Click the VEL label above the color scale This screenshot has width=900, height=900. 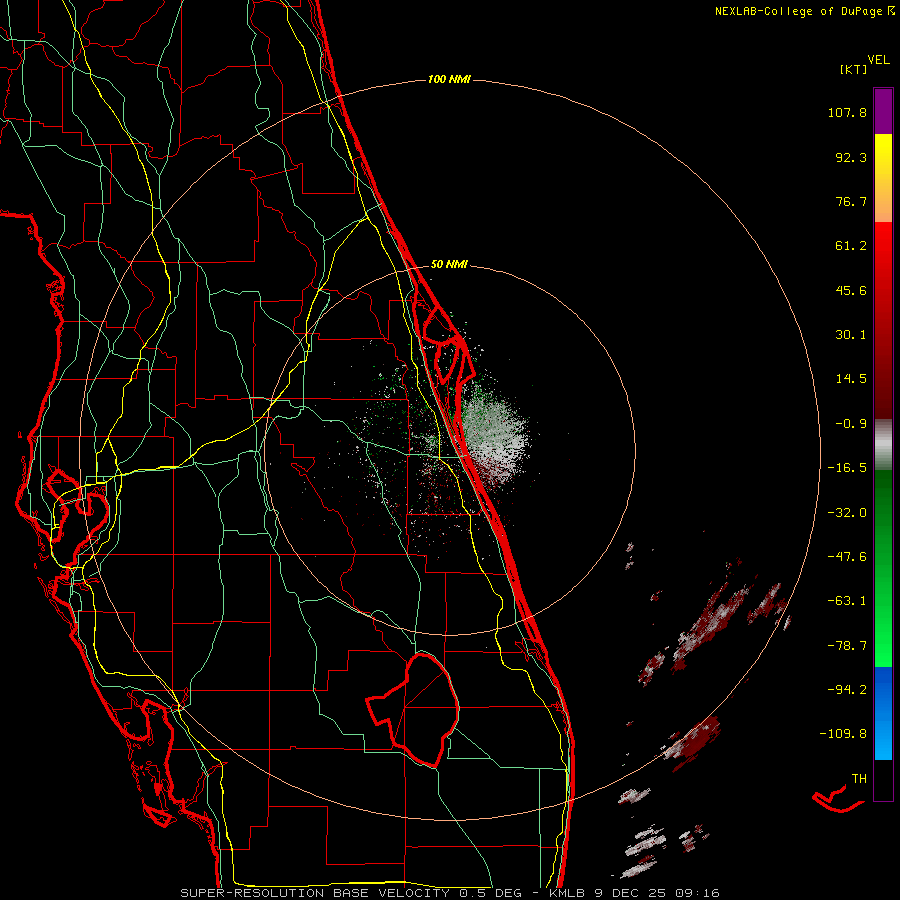point(878,60)
